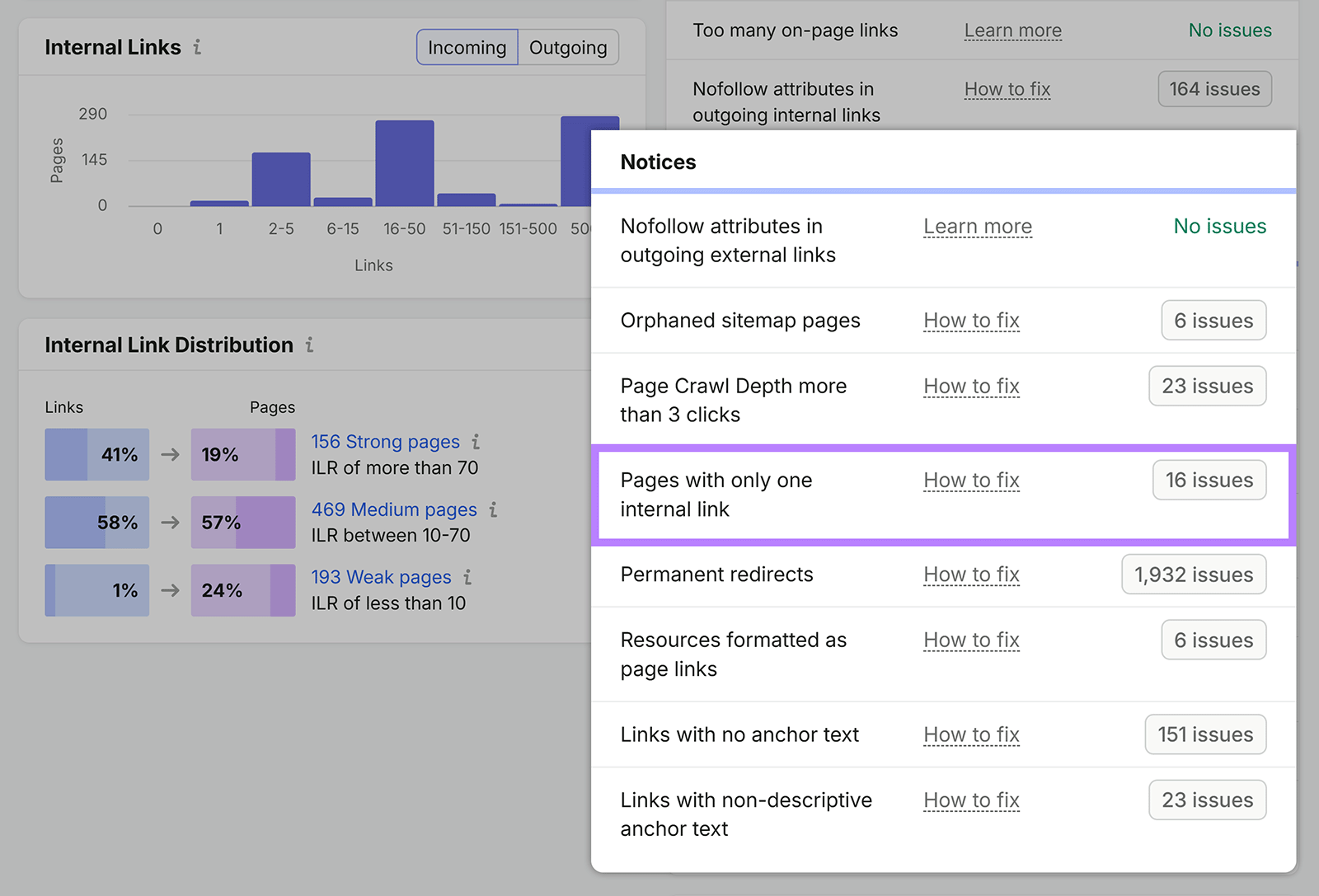The image size is (1319, 896).
Task: Select the 58% Medium pages links bar
Action: tap(97, 523)
